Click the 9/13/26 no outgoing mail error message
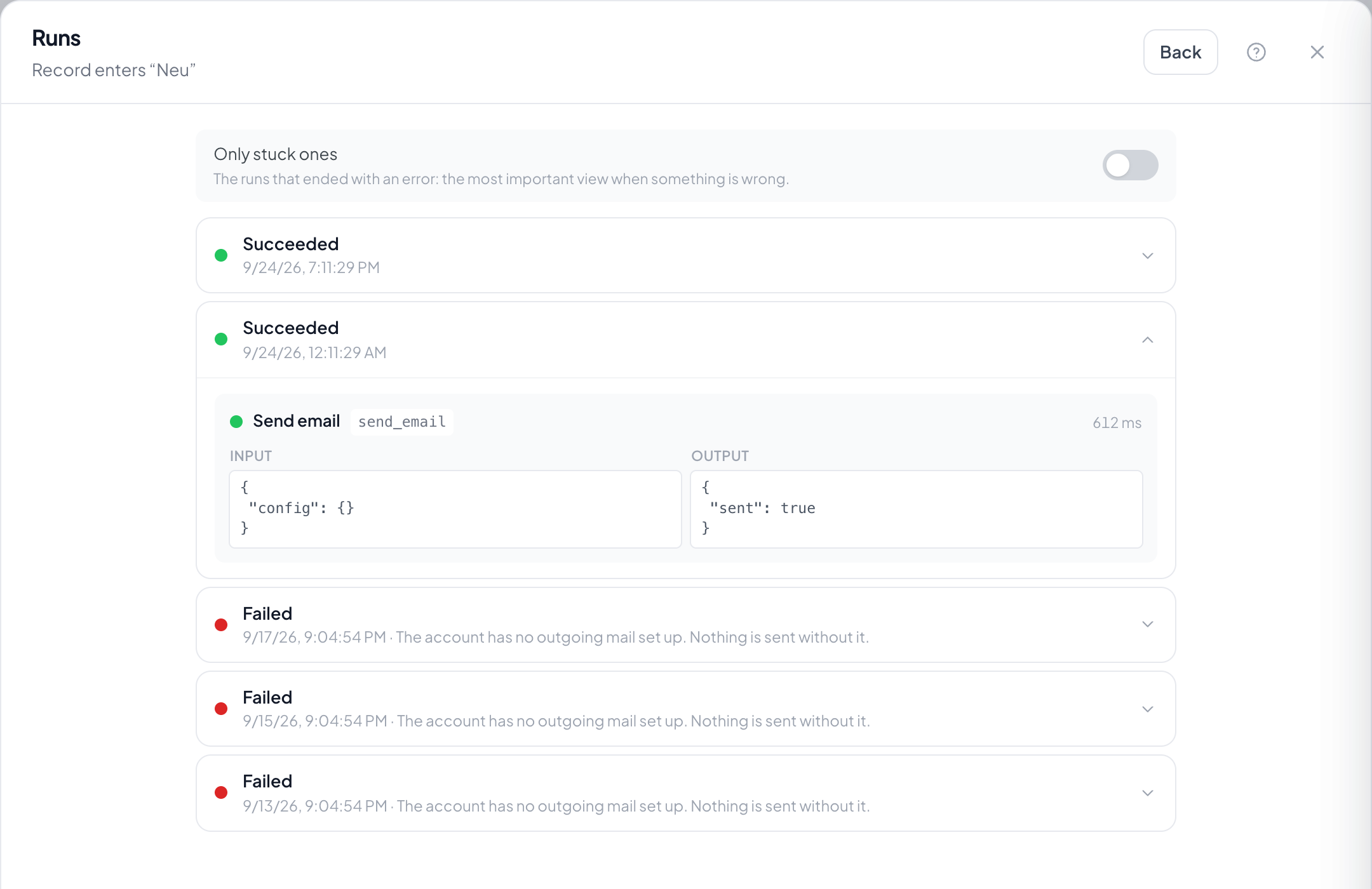Screen dimensions: 1372x889 tap(633, 806)
